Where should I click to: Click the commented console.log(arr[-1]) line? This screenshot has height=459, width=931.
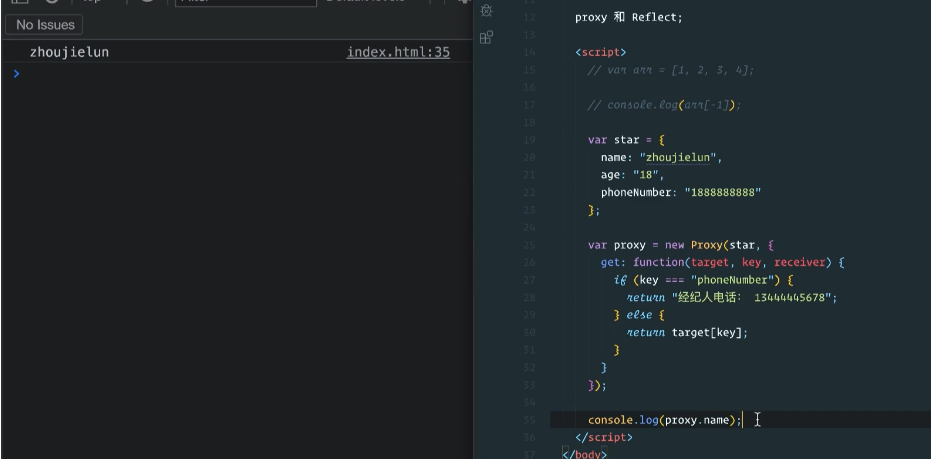[664, 105]
